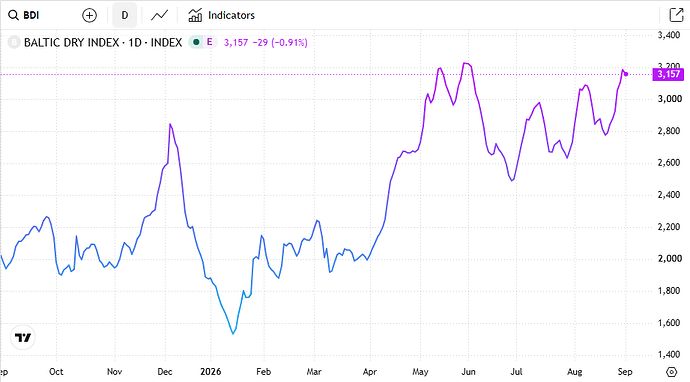Click the BALTIC DRY INDEX title legend

pos(103,43)
